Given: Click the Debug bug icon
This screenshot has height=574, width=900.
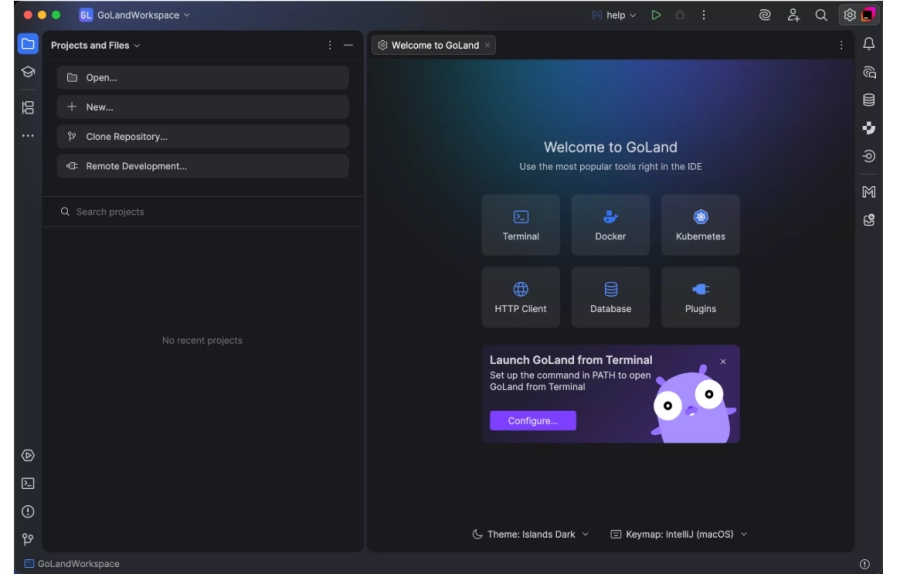Looking at the screenshot, I should pyautogui.click(x=680, y=15).
